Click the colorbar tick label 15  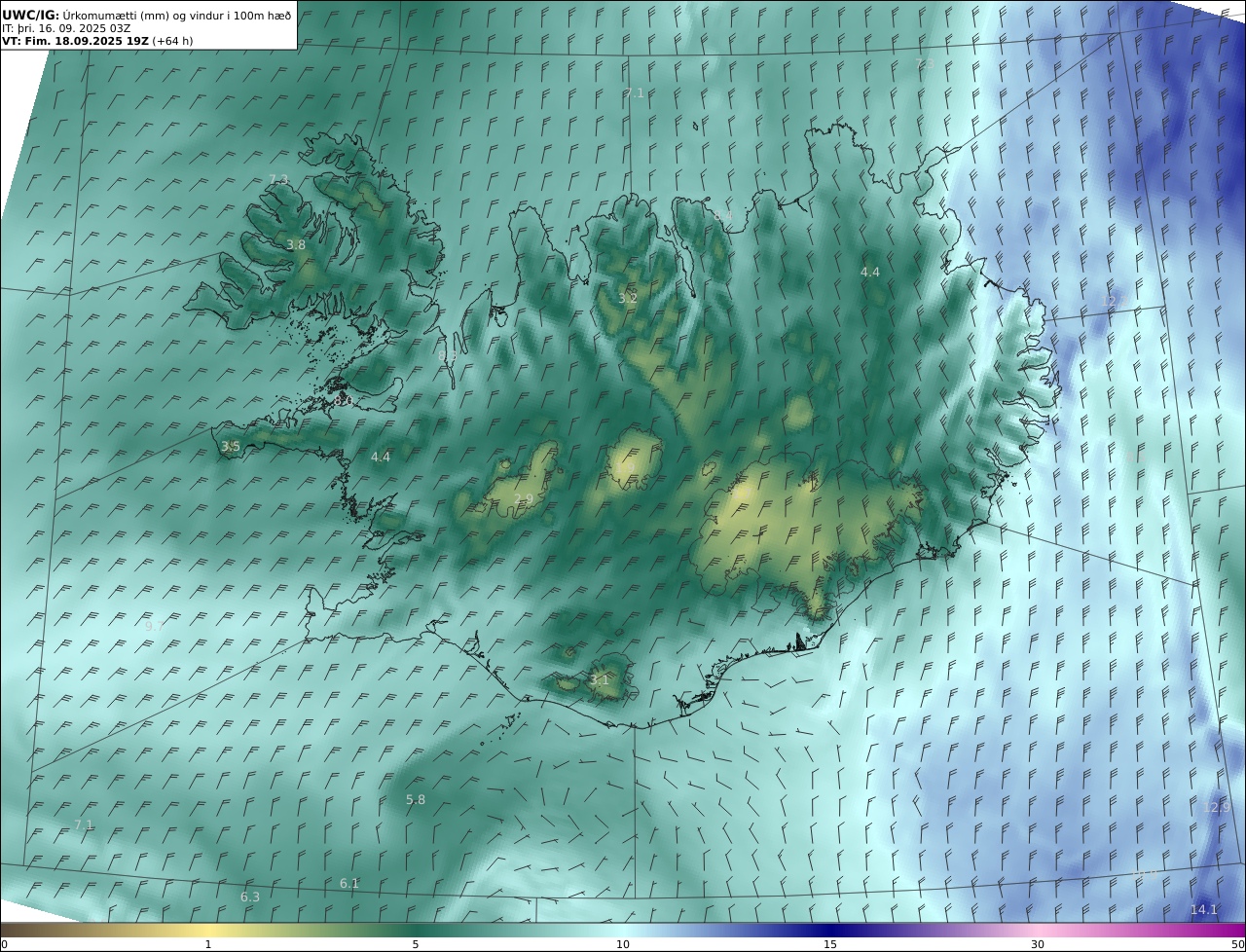[830, 944]
